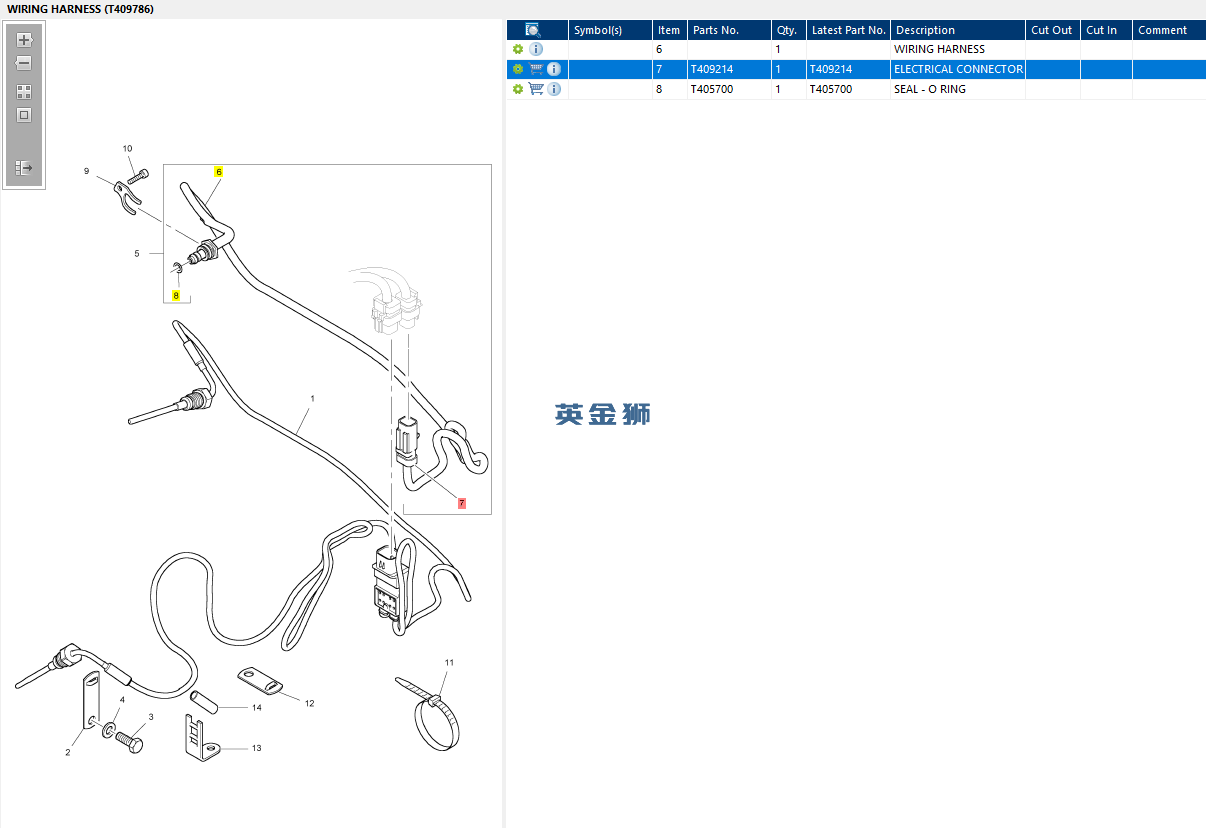The height and width of the screenshot is (828, 1206).
Task: Click callout 13 near the bracket
Action: click(257, 748)
